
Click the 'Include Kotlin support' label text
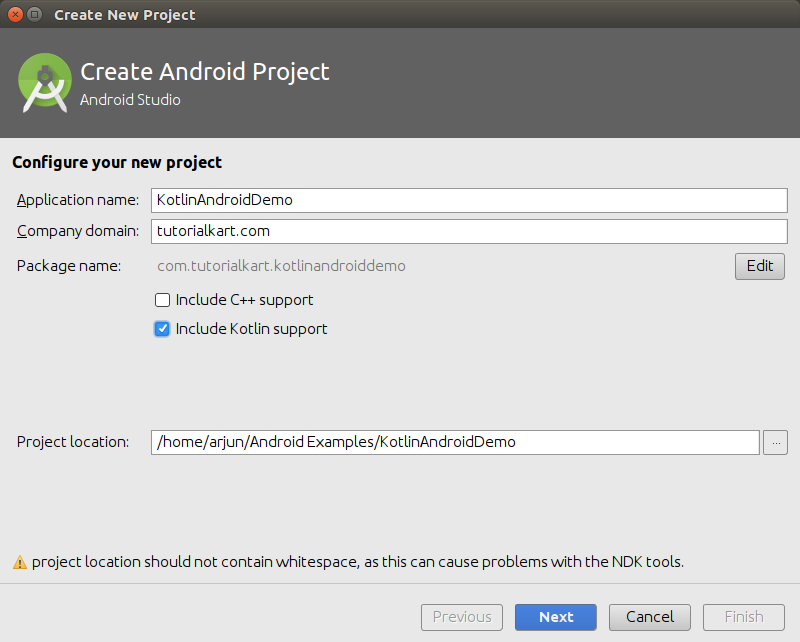[252, 329]
